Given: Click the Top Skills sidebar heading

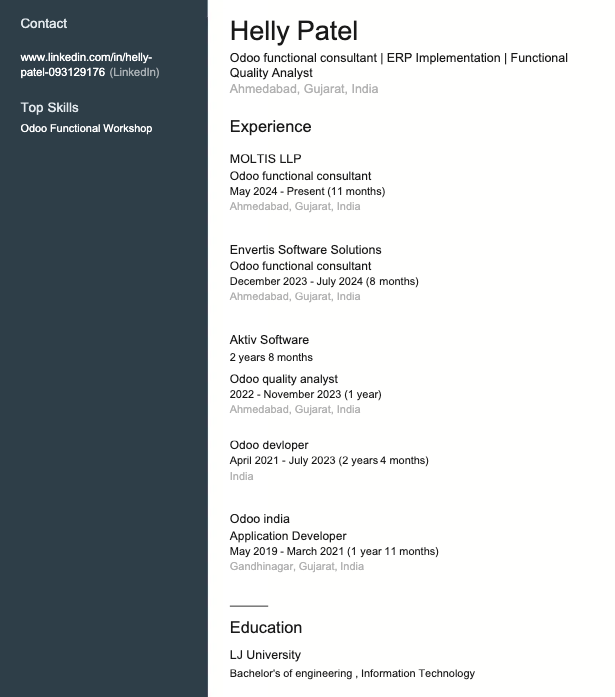Looking at the screenshot, I should click(x=49, y=107).
